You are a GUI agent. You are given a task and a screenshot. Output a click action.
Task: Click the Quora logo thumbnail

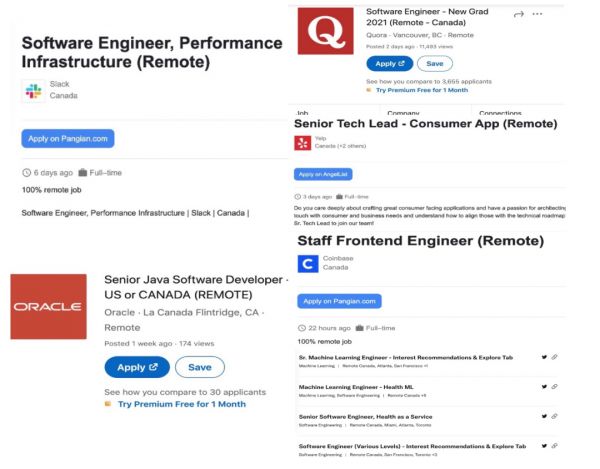(325, 32)
